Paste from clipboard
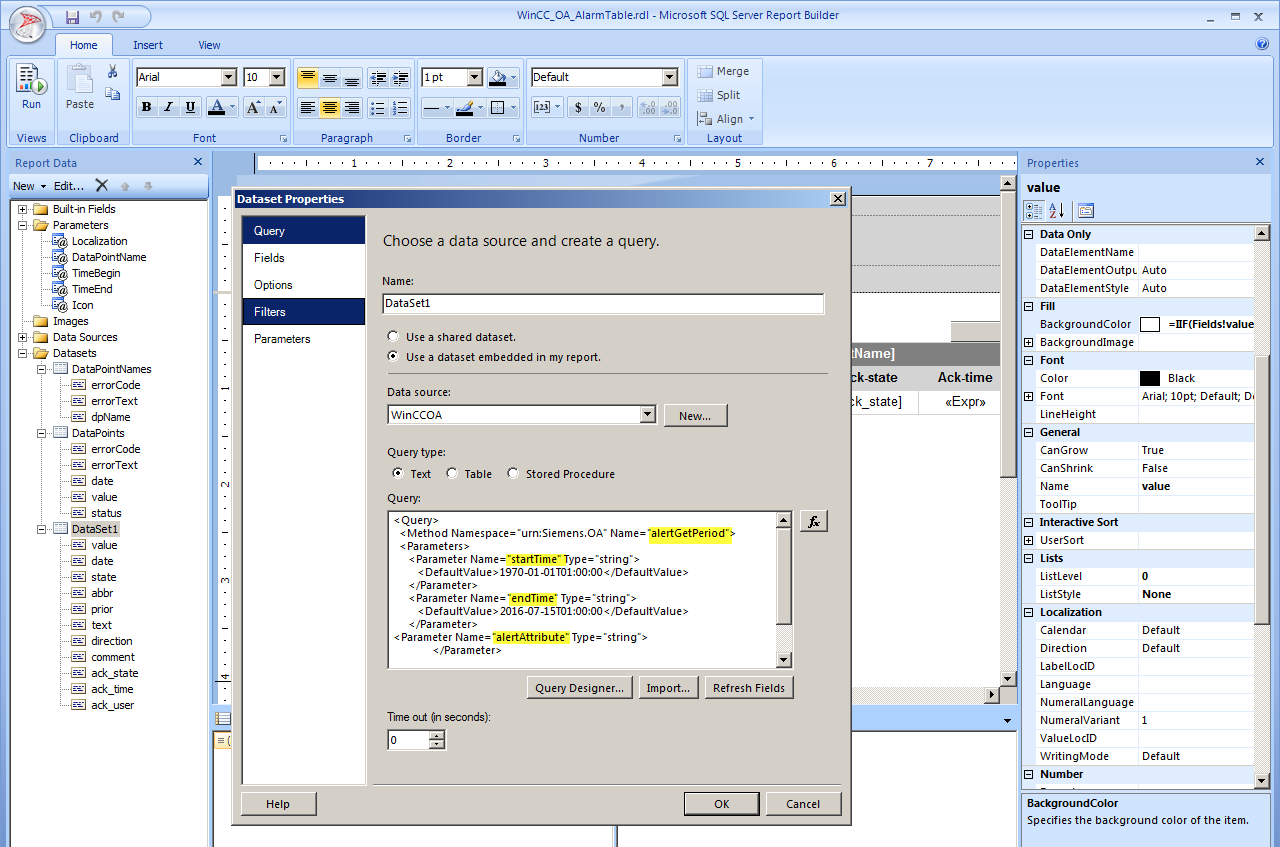 (x=79, y=88)
